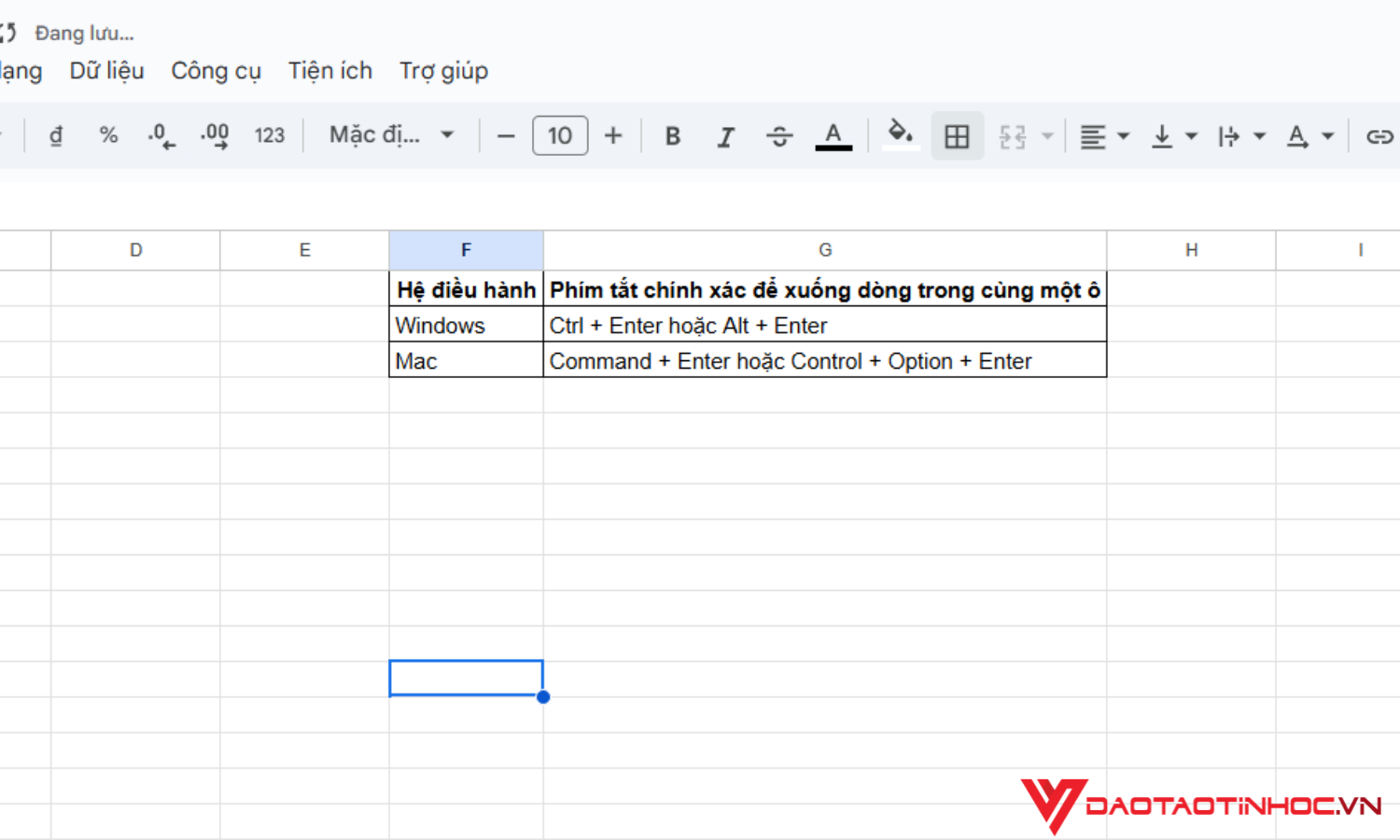This screenshot has width=1400, height=840.
Task: Open the vertical align options
Action: [1172, 135]
